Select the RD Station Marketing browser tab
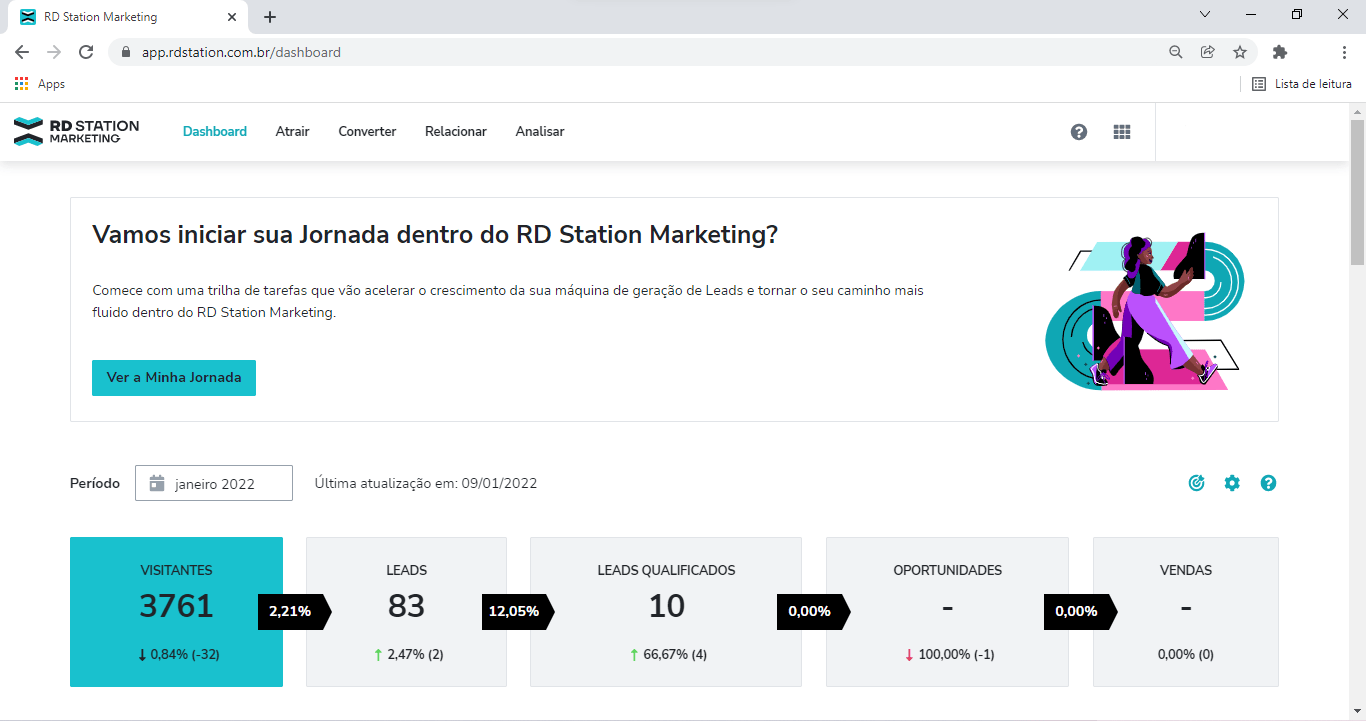 coord(120,16)
